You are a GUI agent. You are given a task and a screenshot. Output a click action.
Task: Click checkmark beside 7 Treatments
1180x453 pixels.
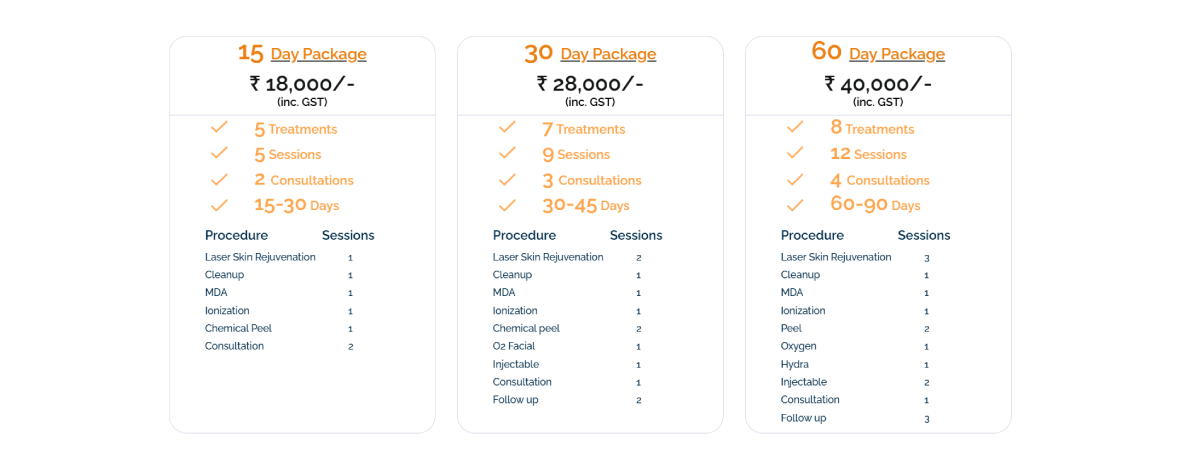(507, 128)
